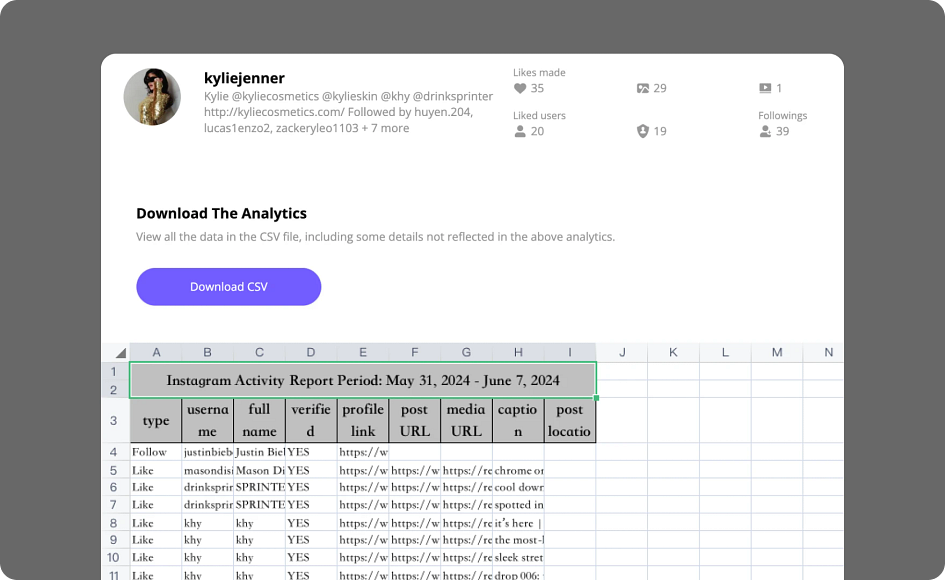The height and width of the screenshot is (580, 945).
Task: Click the 'type' header cell
Action: (x=155, y=421)
